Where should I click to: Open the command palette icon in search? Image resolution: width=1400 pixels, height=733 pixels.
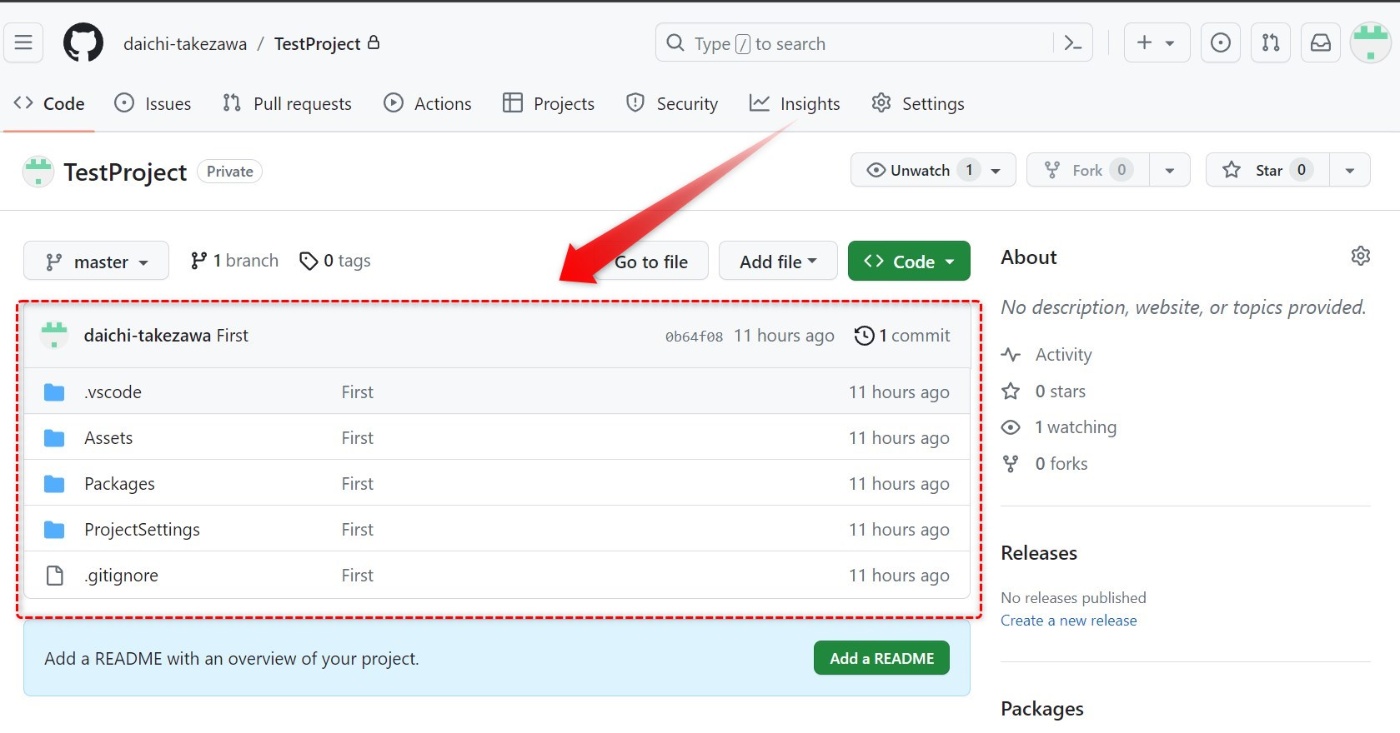click(1073, 43)
